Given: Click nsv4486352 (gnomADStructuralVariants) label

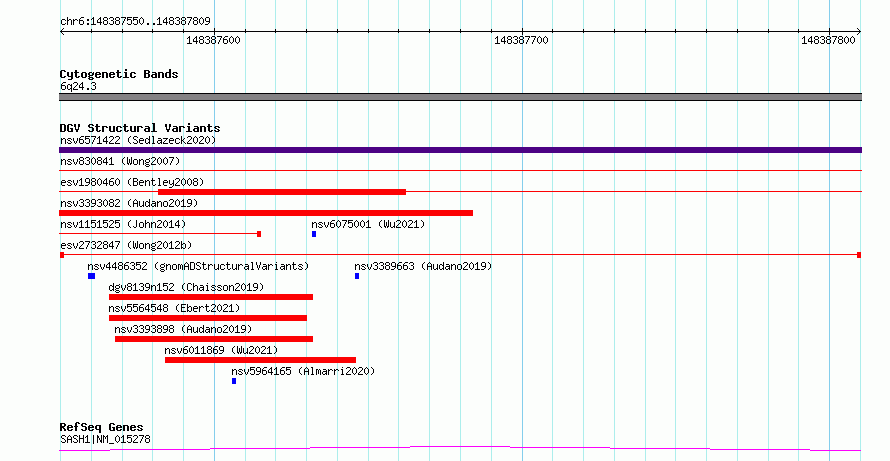Looking at the screenshot, I should 198,266.
